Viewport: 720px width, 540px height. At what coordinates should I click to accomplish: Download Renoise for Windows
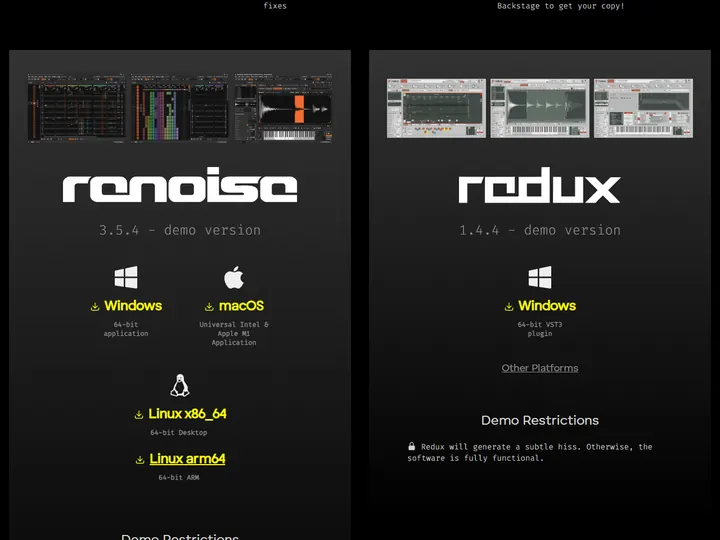pos(133,306)
